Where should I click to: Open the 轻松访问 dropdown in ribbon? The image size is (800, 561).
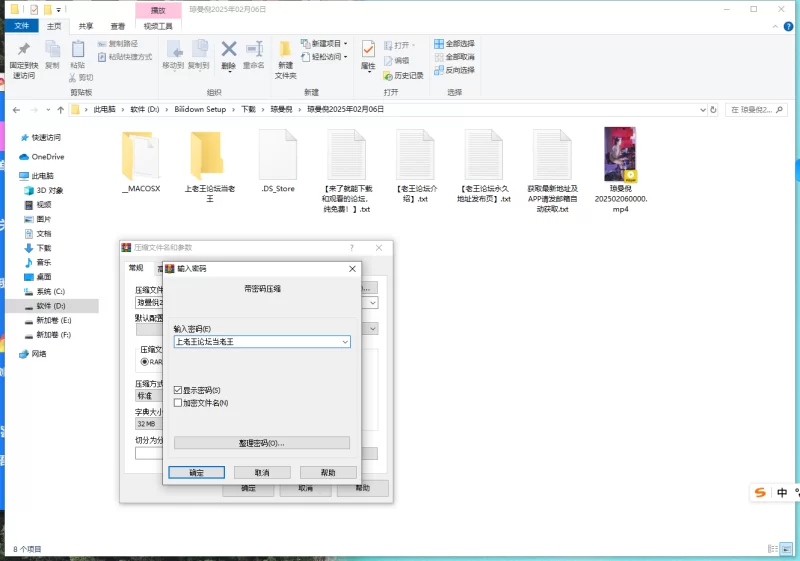(328, 57)
